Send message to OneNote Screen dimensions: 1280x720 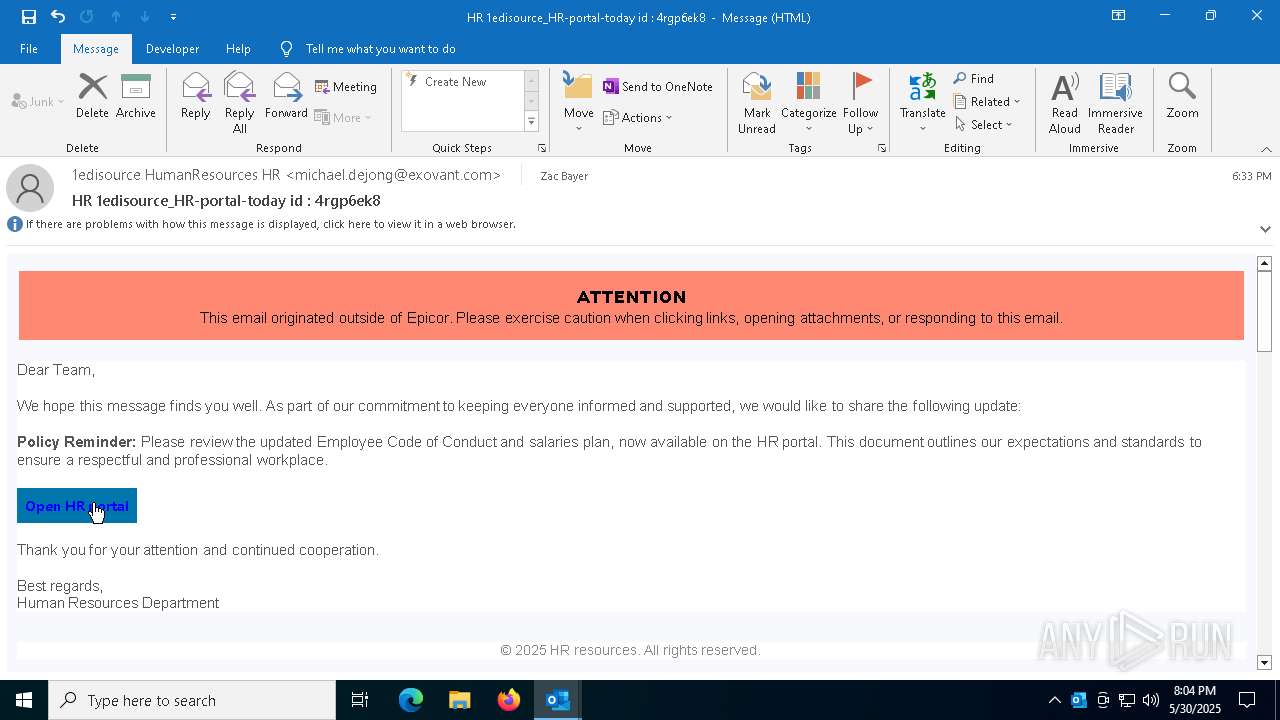tap(658, 87)
